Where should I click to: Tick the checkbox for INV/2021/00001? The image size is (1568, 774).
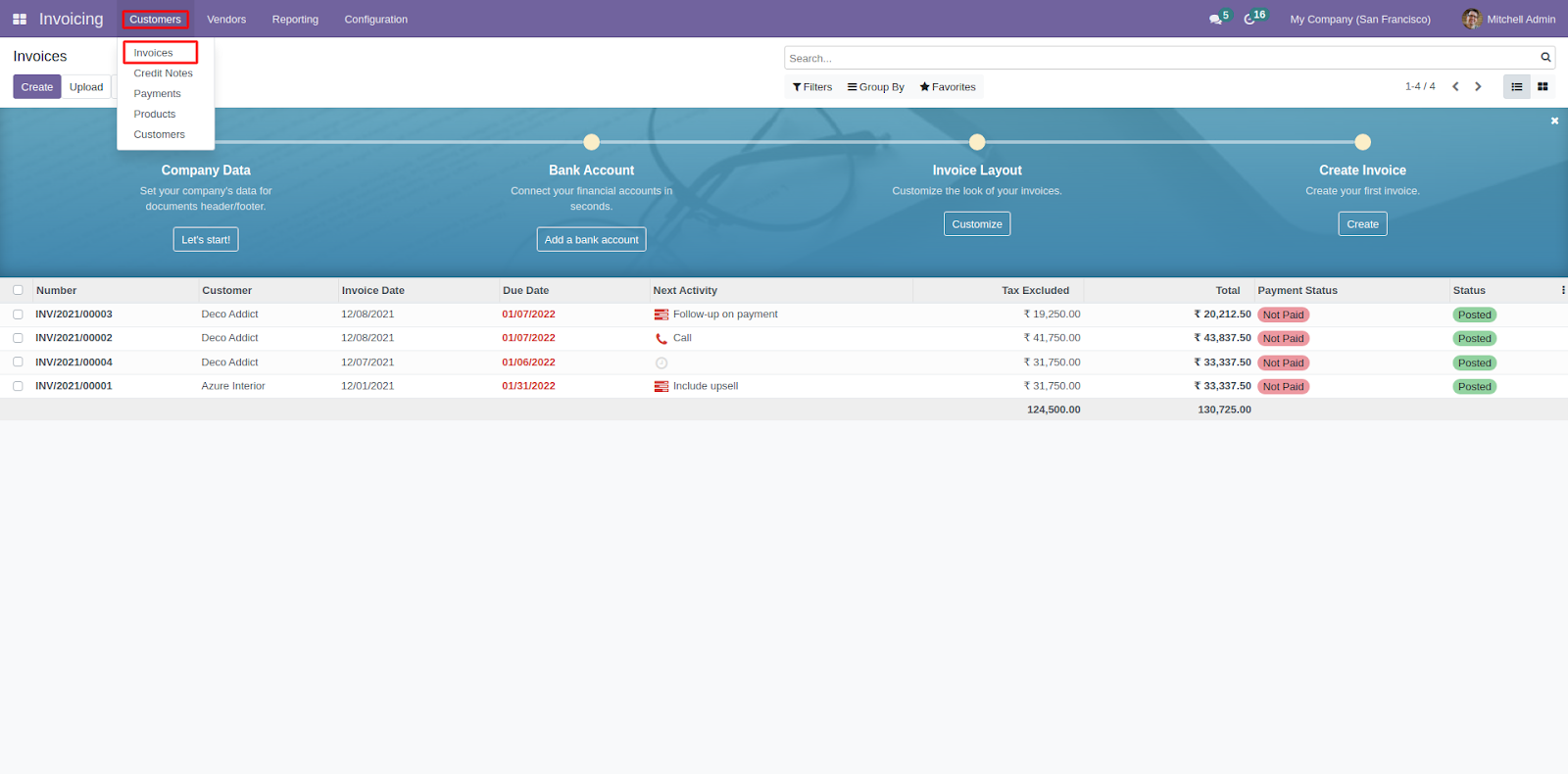coord(18,386)
